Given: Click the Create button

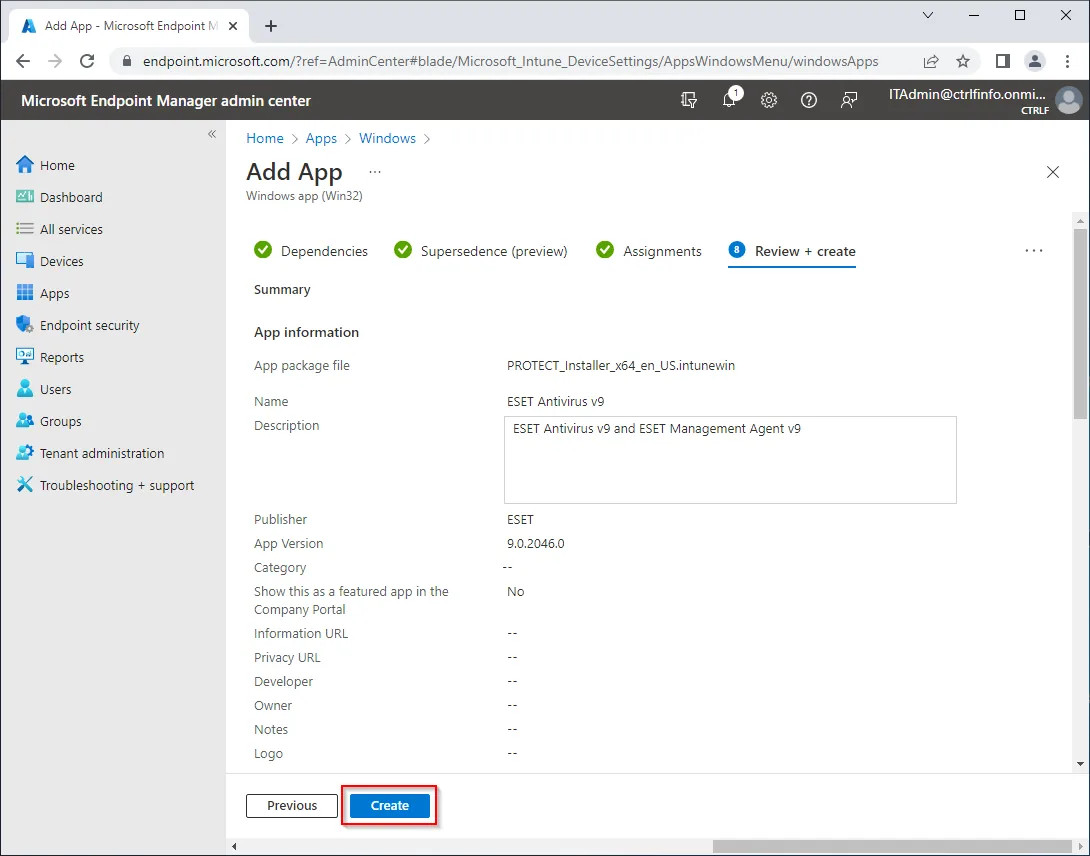Looking at the screenshot, I should click(x=389, y=805).
